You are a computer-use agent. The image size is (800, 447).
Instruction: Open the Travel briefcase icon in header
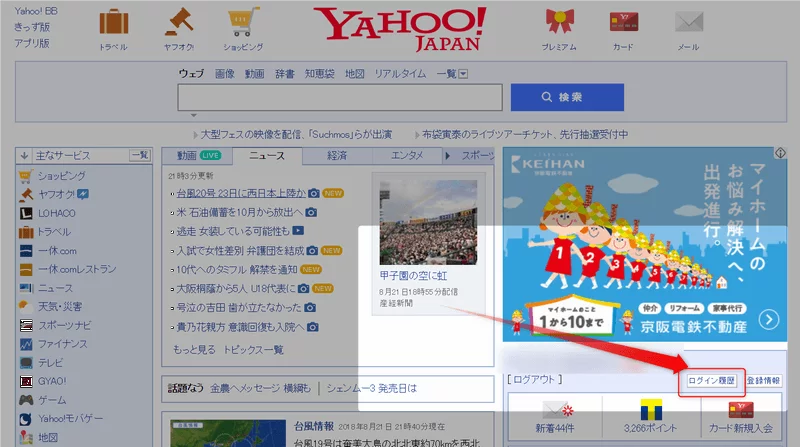pyautogui.click(x=113, y=22)
